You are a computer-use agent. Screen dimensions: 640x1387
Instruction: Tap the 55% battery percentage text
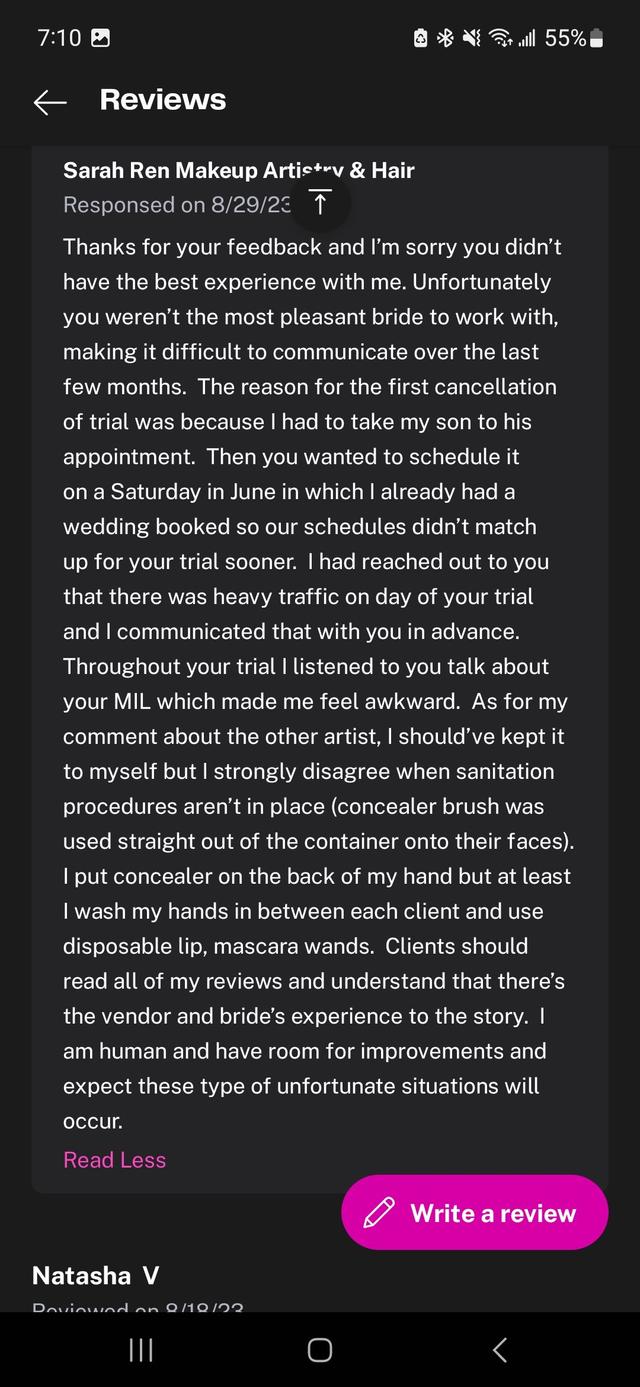[565, 39]
